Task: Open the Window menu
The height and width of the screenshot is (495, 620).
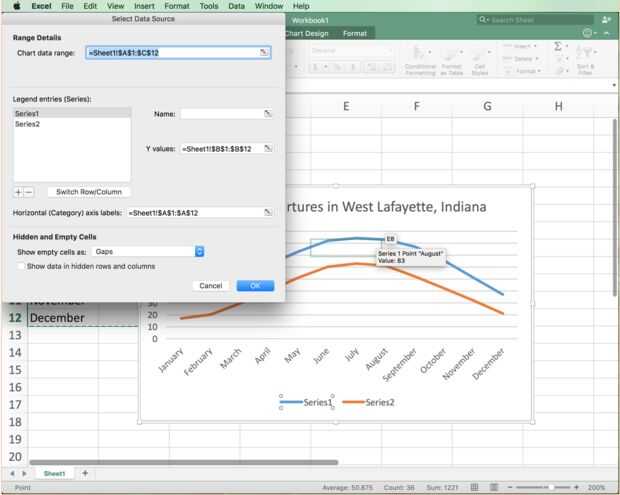Action: point(269,6)
